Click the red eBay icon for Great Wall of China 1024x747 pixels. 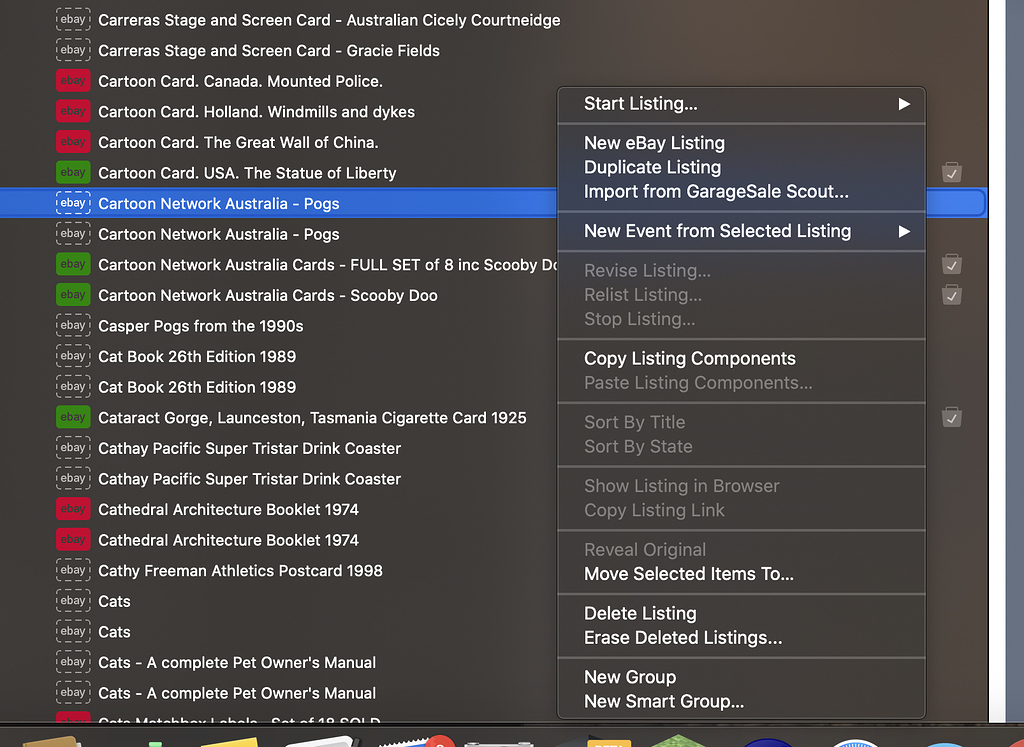73,142
